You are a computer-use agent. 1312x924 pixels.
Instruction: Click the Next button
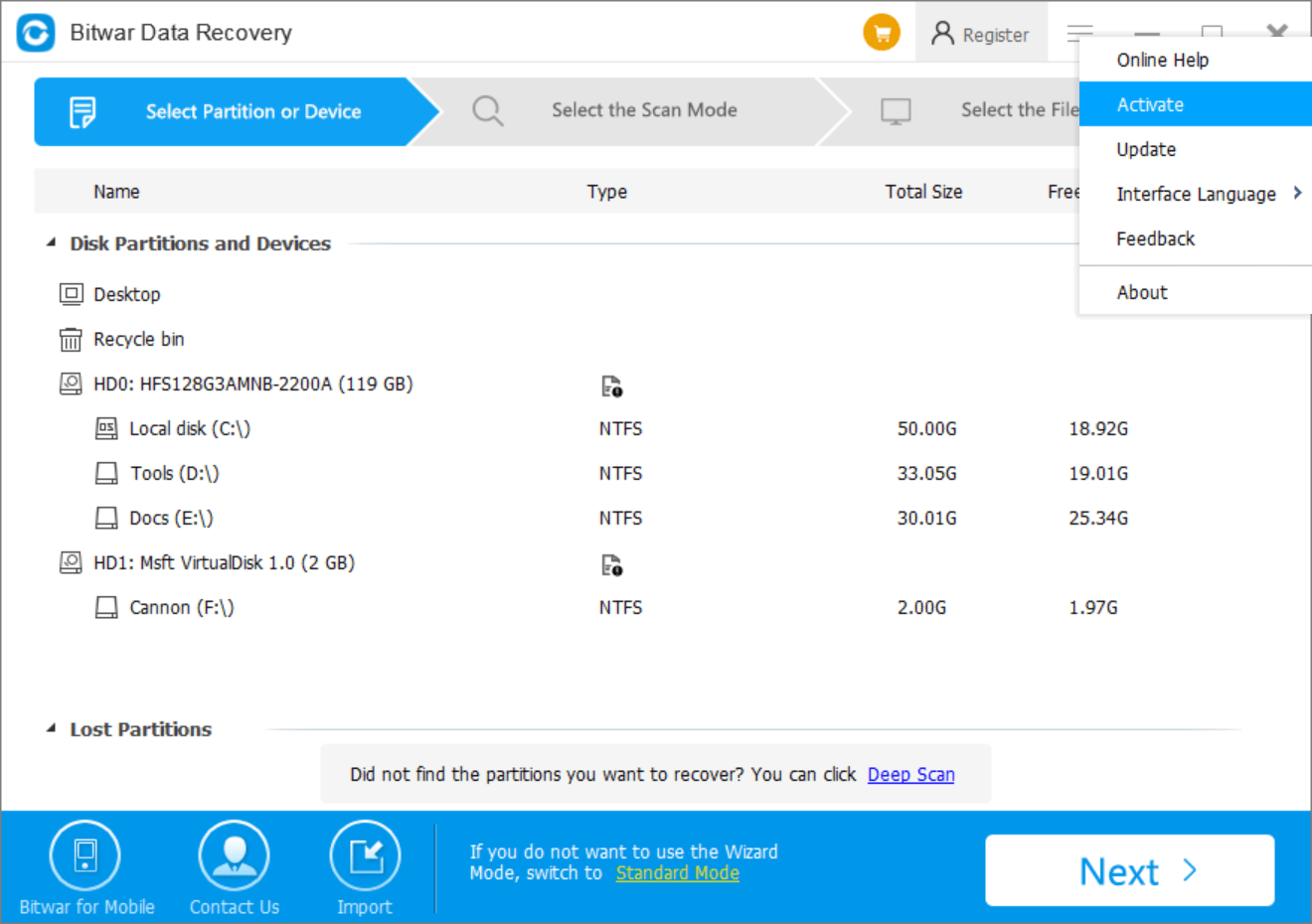pyautogui.click(x=1130, y=870)
